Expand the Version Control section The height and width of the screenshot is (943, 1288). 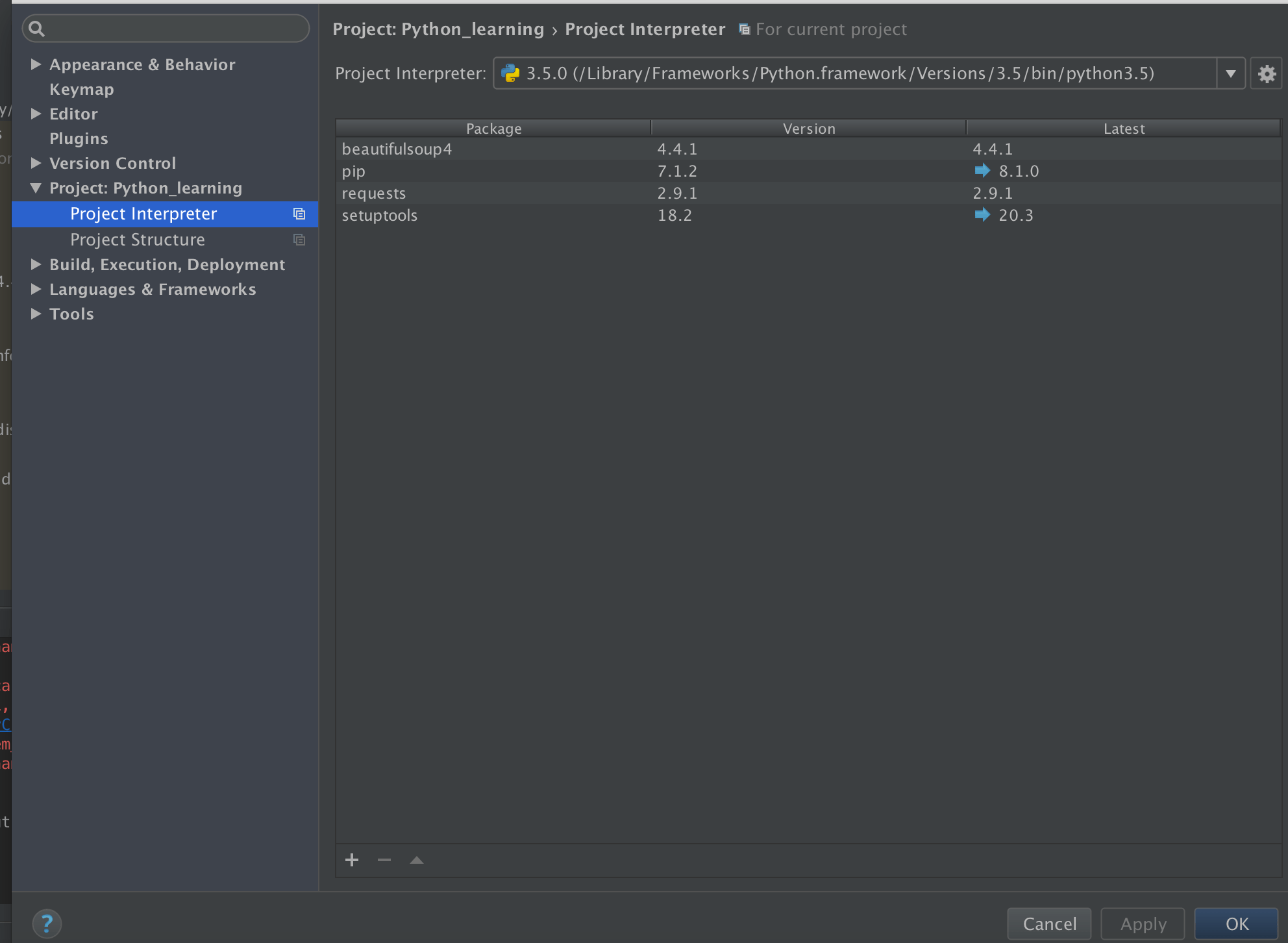pos(36,163)
